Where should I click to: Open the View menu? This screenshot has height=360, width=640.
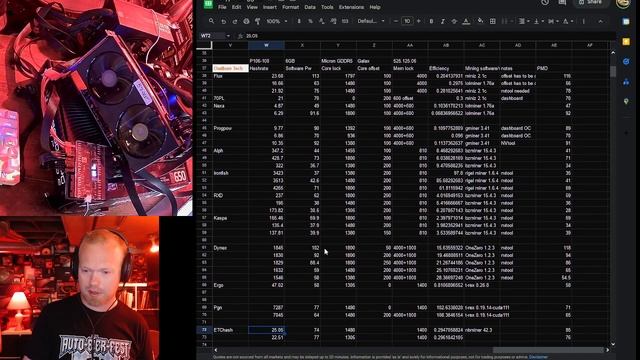click(252, 7)
